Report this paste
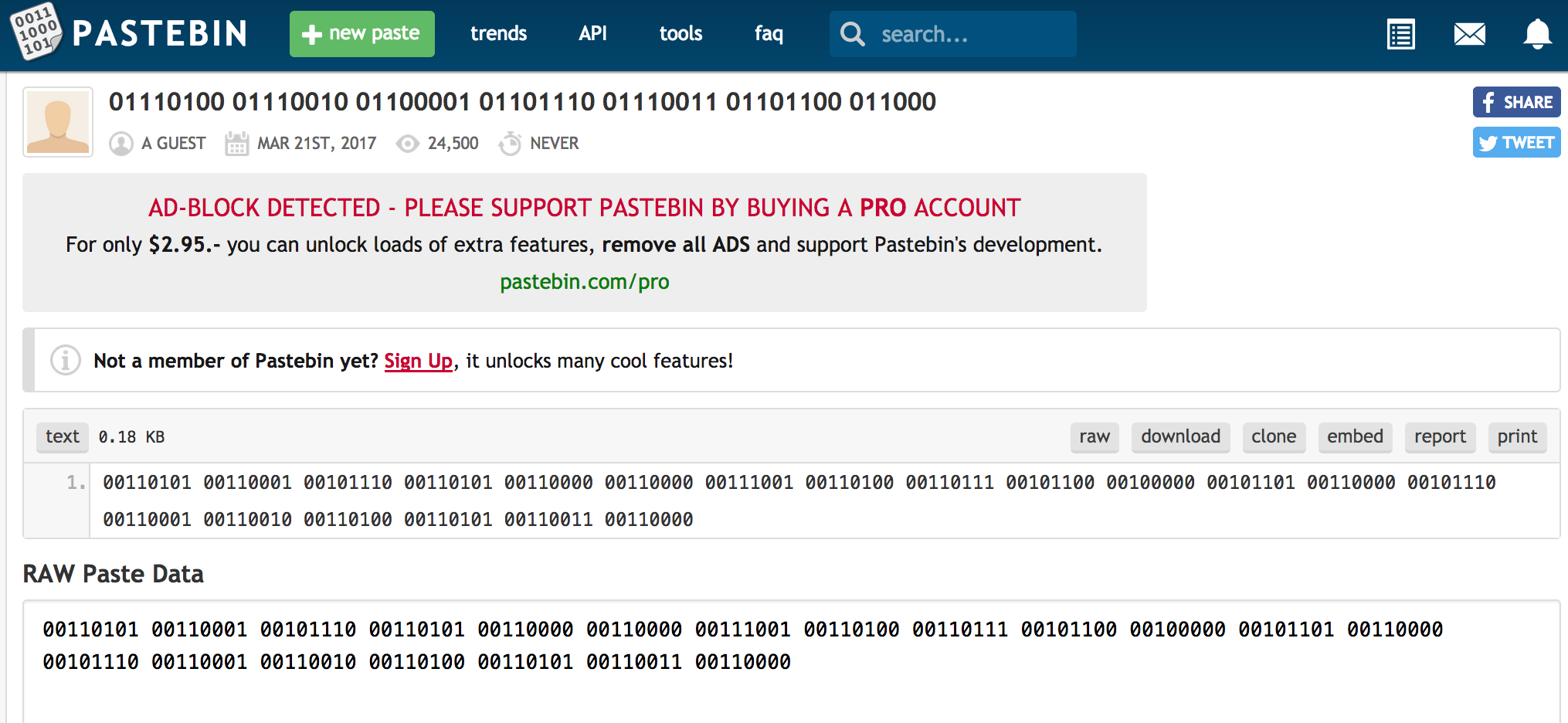Image resolution: width=1568 pixels, height=723 pixels. tap(1440, 437)
